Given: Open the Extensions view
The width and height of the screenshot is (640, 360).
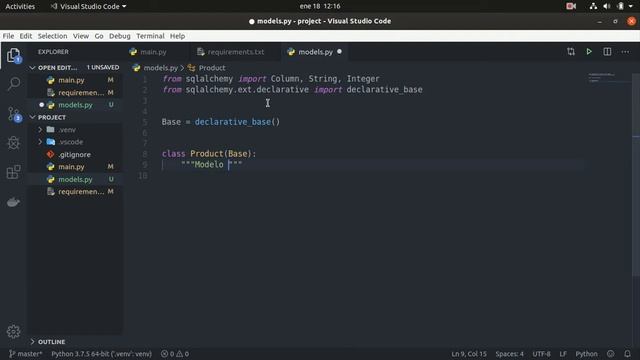Looking at the screenshot, I should (x=13, y=172).
